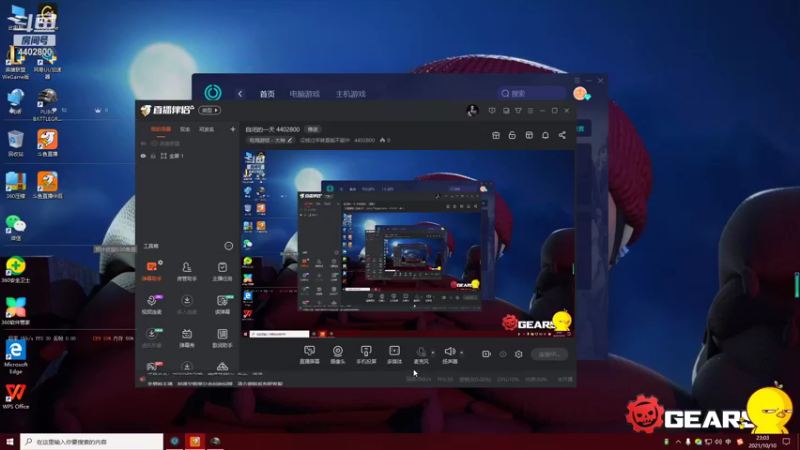The height and width of the screenshot is (450, 800).
Task: Click the Windows taskbar search box
Action: (92, 441)
